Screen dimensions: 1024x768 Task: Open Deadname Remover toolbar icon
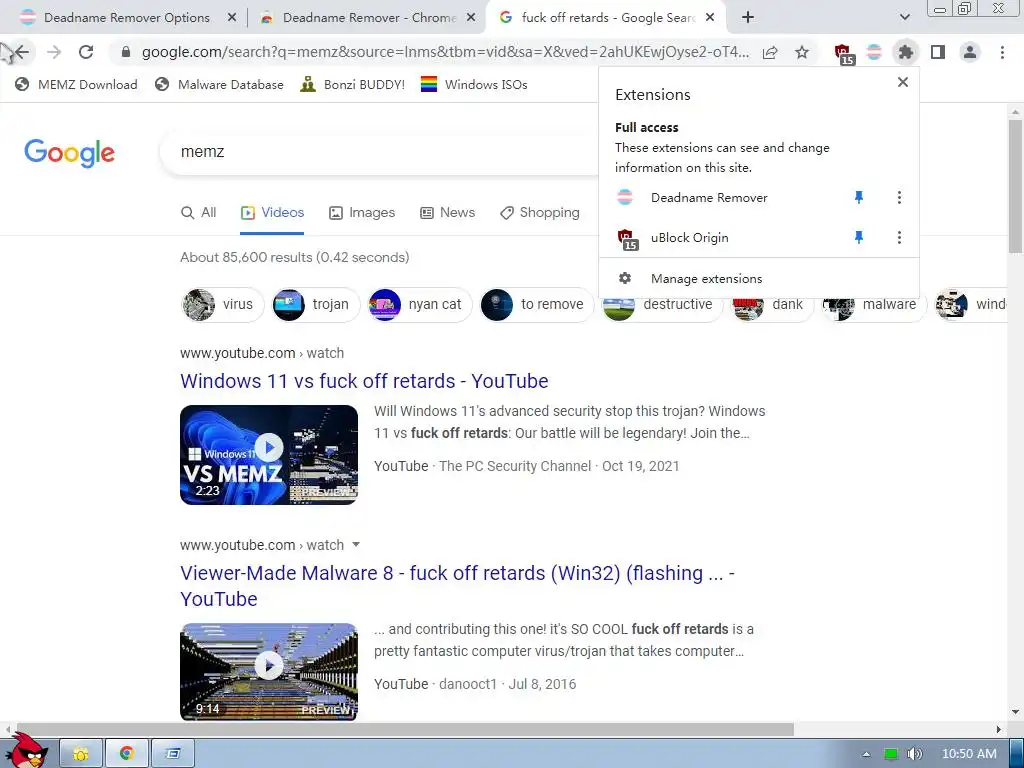point(874,52)
